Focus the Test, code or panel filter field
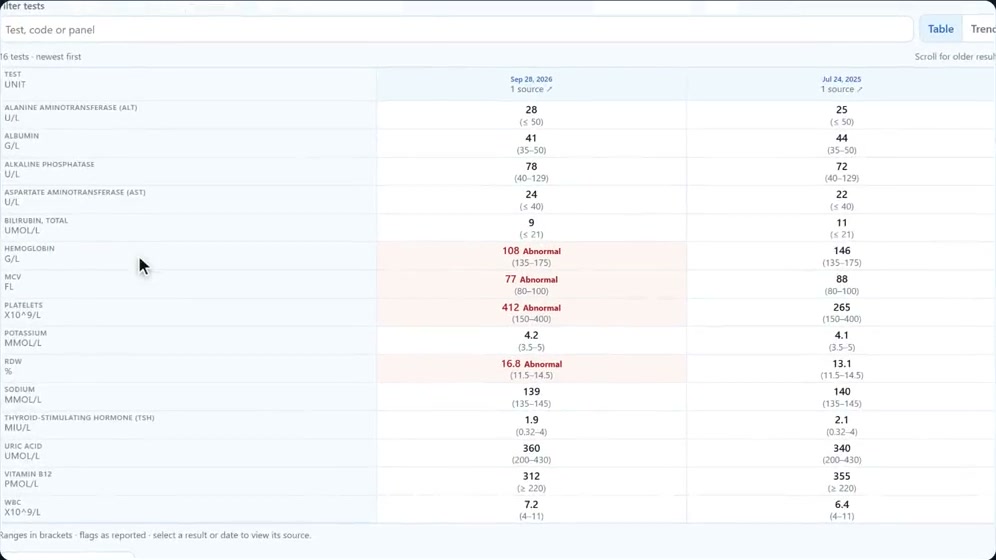The width and height of the screenshot is (996, 560). [x=456, y=30]
